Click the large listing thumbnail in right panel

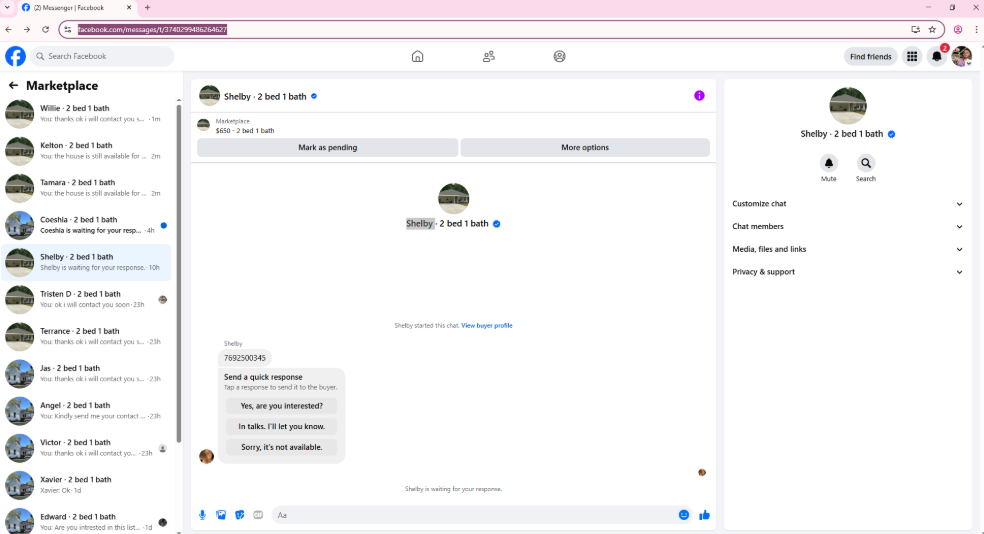848,105
